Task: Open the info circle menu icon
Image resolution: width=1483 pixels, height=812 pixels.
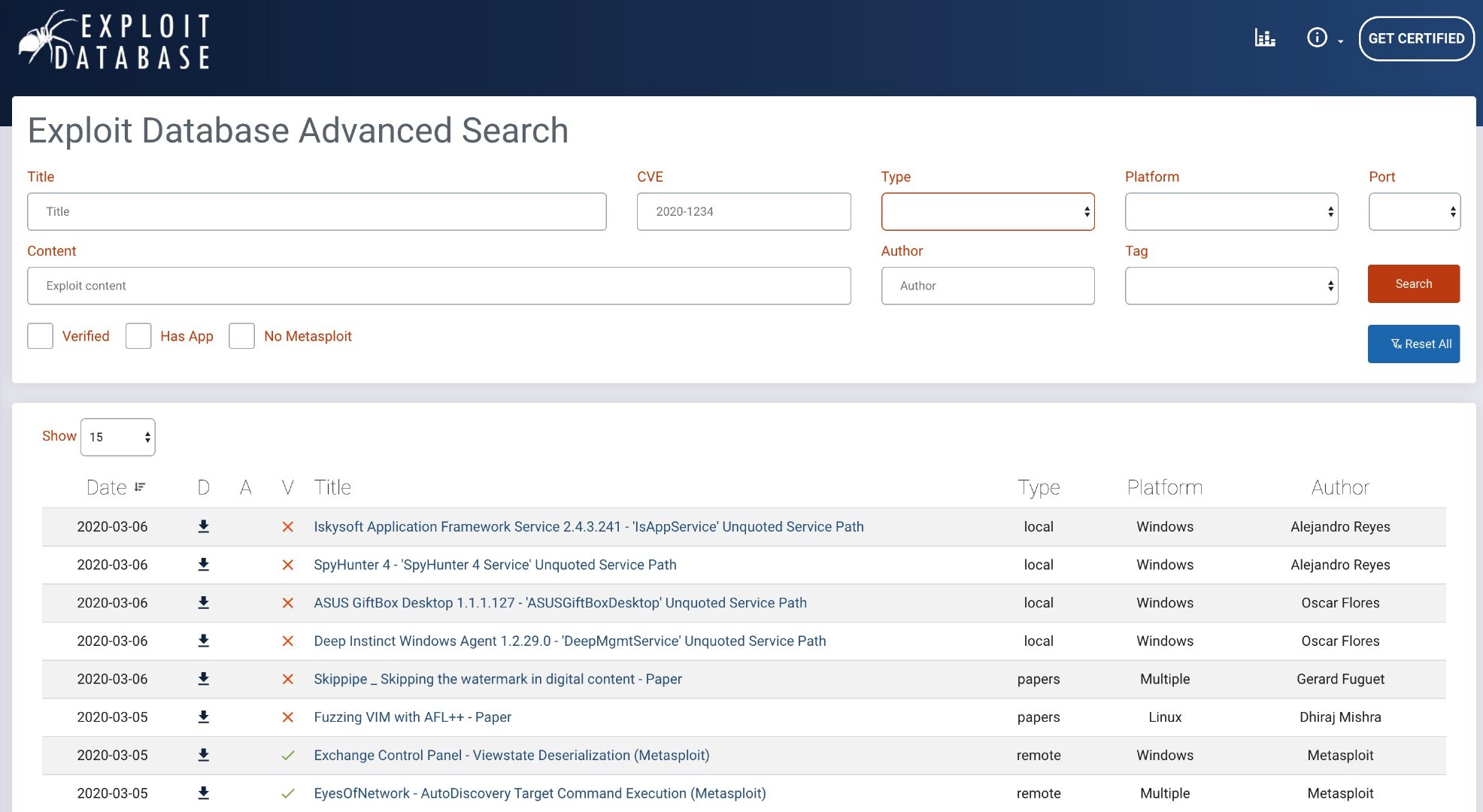Action: 1317,38
